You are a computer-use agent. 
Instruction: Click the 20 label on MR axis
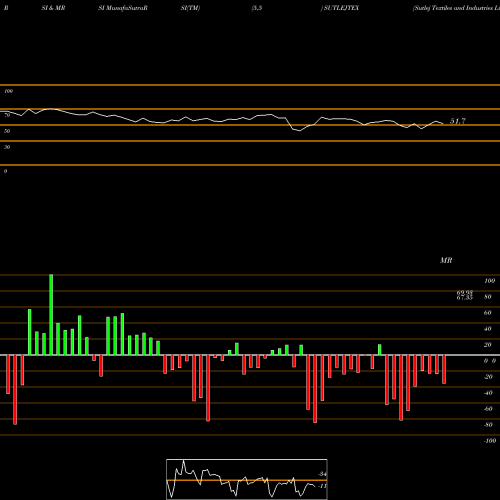point(488,345)
